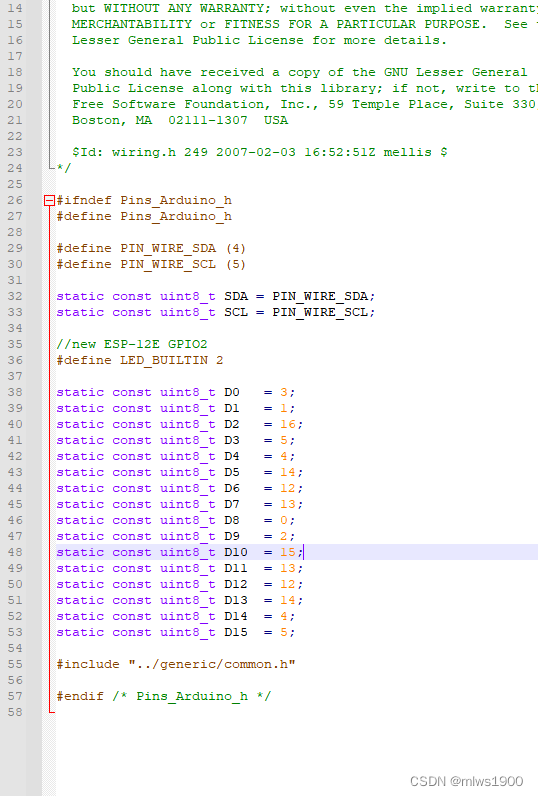The image size is (538, 796).
Task: Click line number 48 in margin
Action: pos(15,552)
